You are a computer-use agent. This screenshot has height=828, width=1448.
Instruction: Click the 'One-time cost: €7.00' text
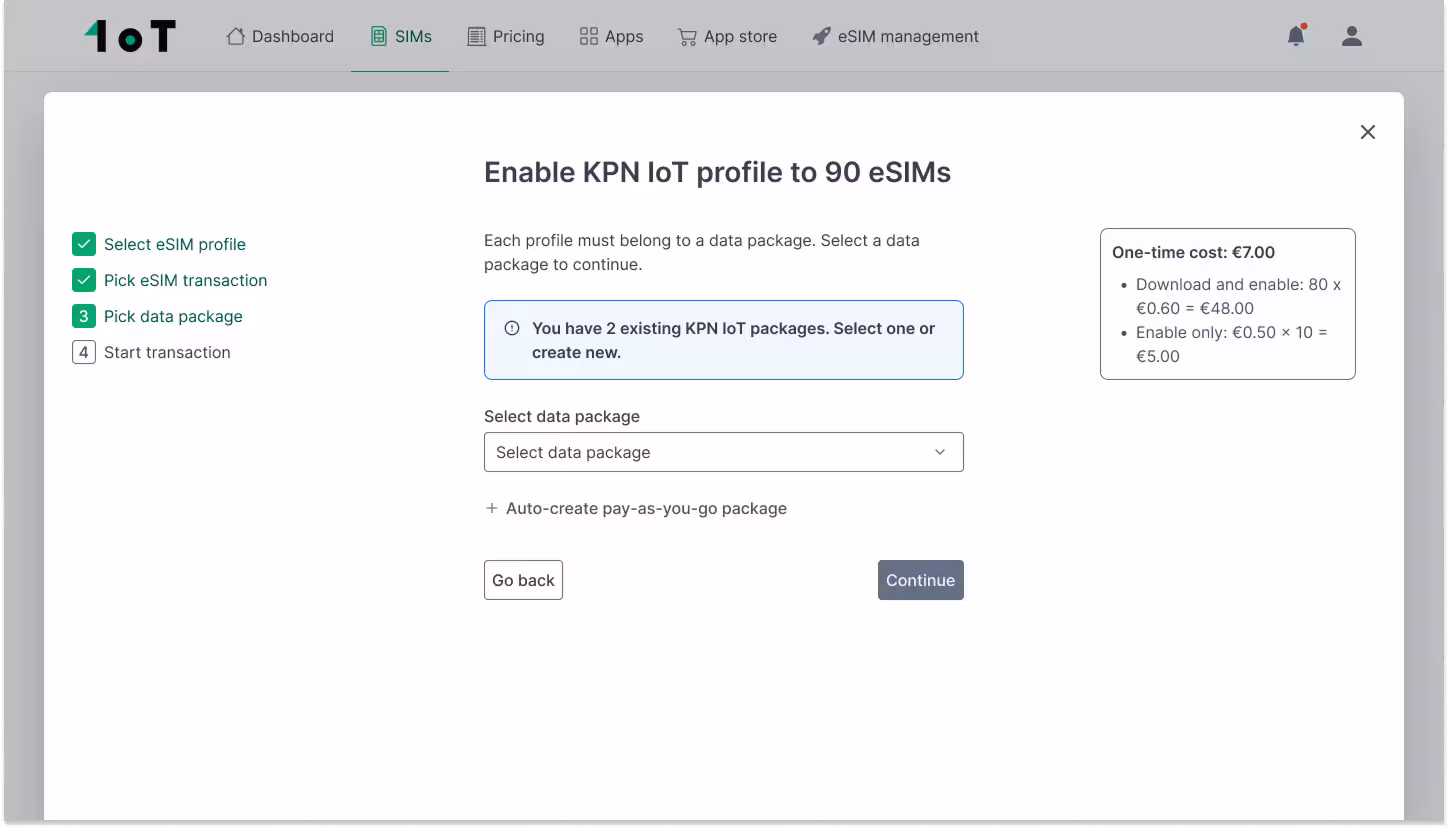tap(1194, 252)
